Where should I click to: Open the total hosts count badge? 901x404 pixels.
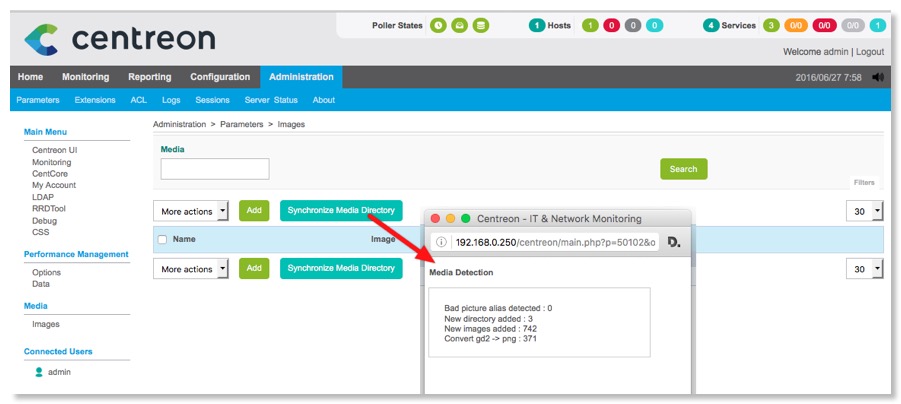[537, 25]
